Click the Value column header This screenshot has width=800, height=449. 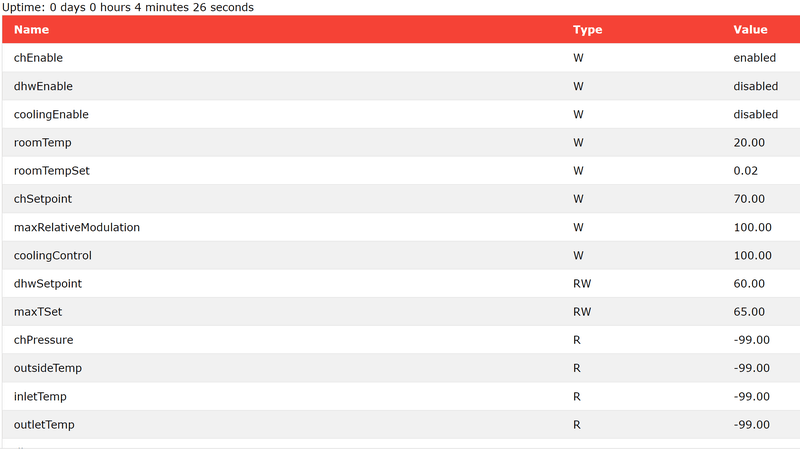tap(750, 30)
